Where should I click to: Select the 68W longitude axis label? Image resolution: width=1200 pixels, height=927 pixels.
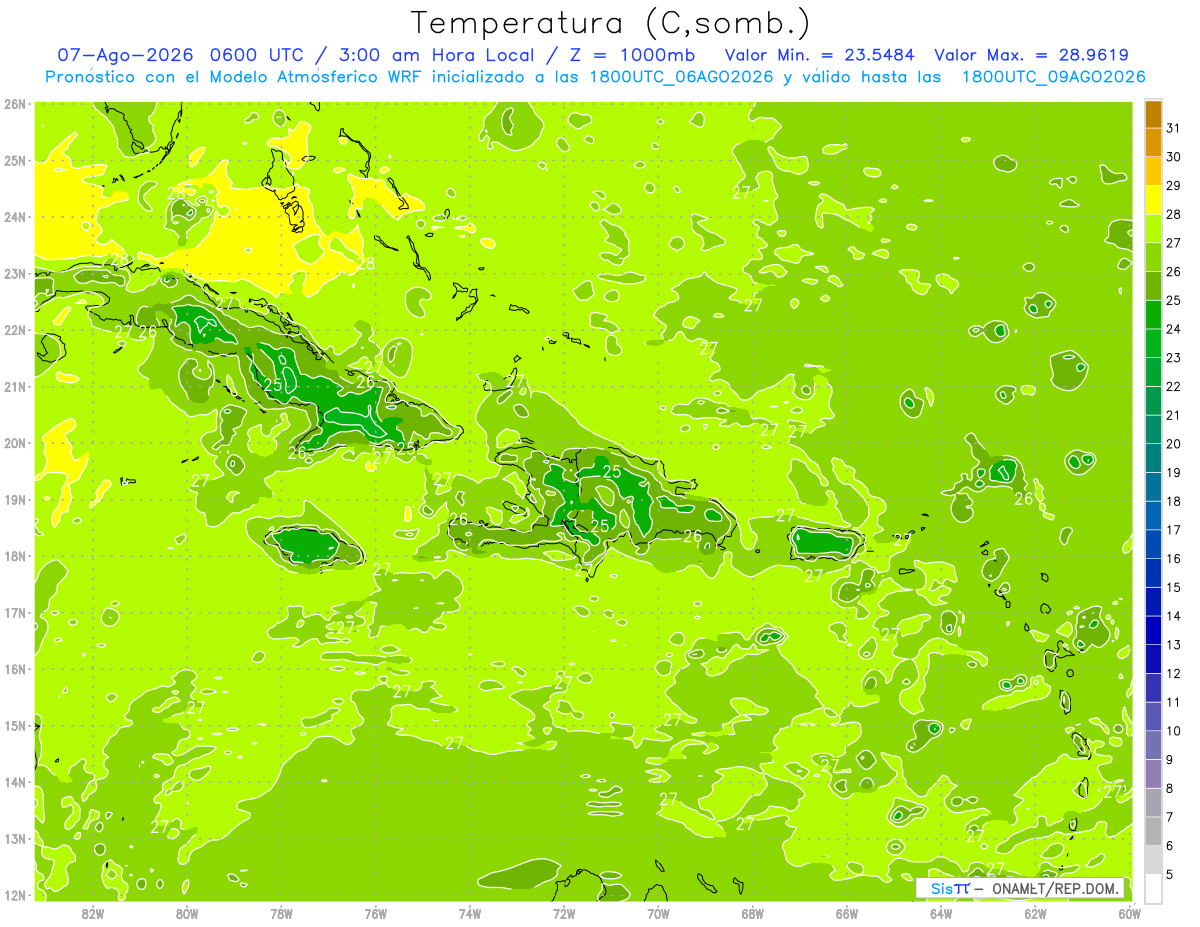[x=752, y=913]
